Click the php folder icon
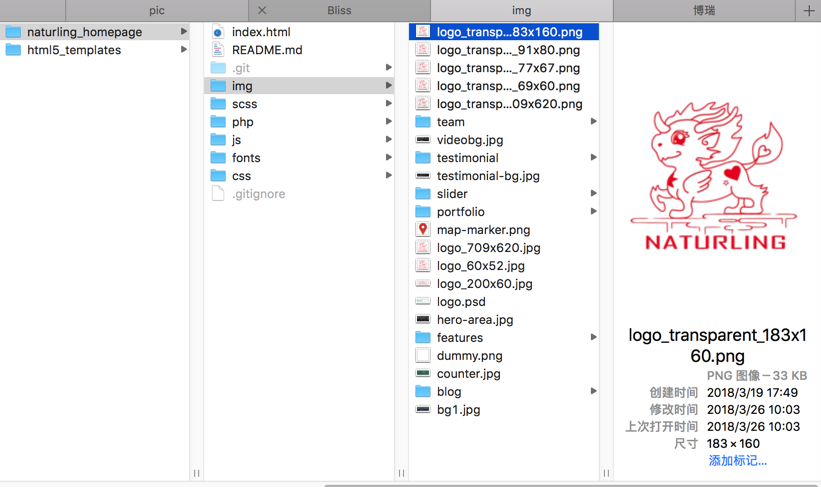Screen dimensions: 821x487 click(218, 121)
